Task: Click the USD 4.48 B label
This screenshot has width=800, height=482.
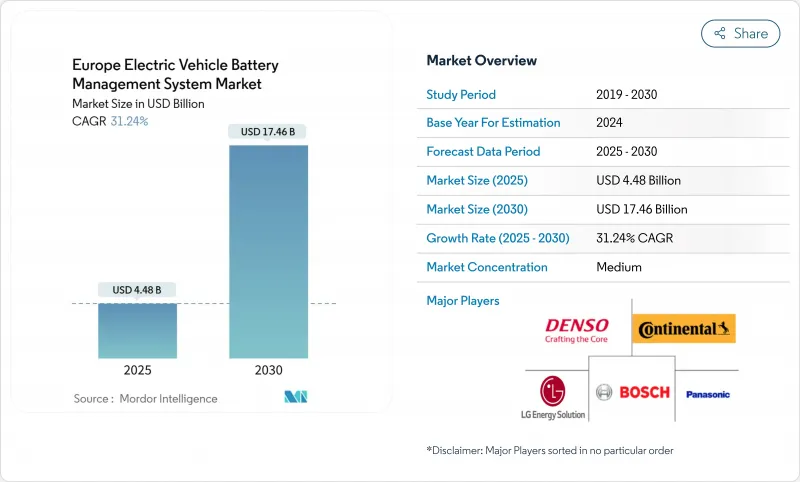Action: (138, 290)
